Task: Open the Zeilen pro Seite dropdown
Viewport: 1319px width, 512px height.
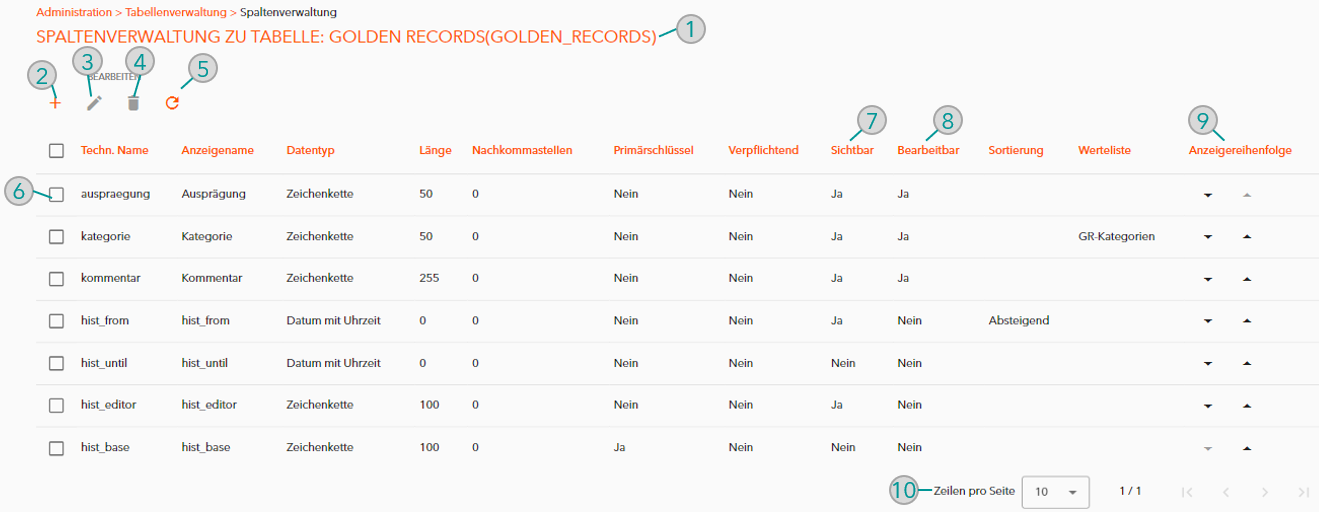Action: click(1055, 492)
